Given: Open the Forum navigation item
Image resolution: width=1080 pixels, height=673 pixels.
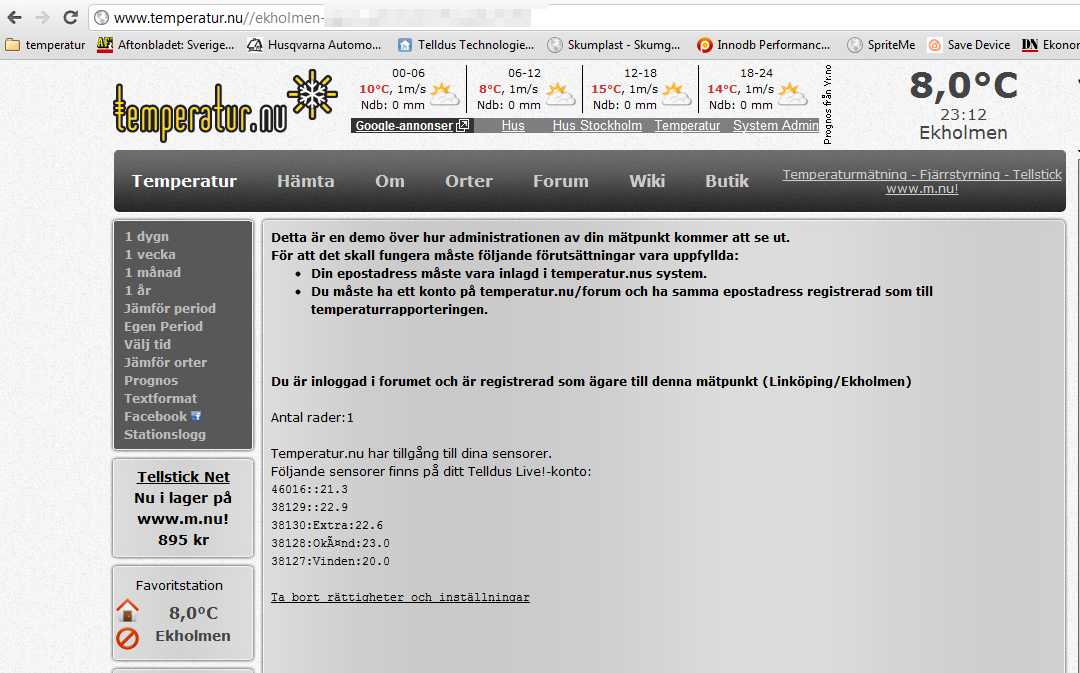Looking at the screenshot, I should [560, 181].
